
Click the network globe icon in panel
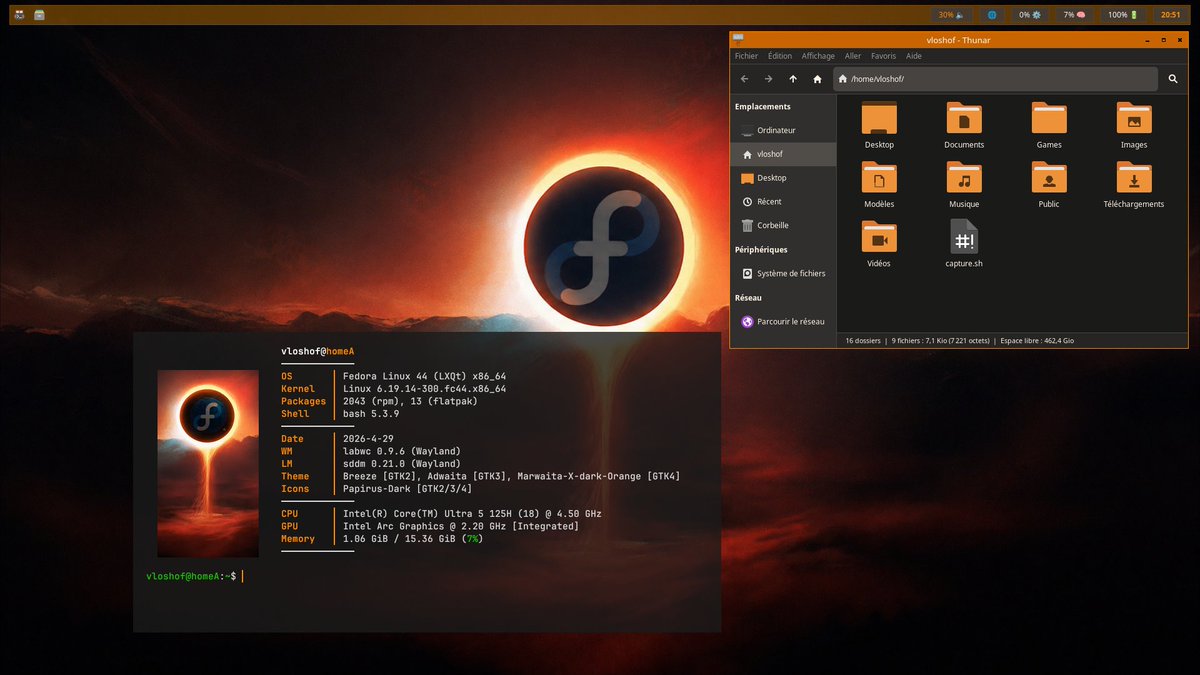tap(991, 15)
